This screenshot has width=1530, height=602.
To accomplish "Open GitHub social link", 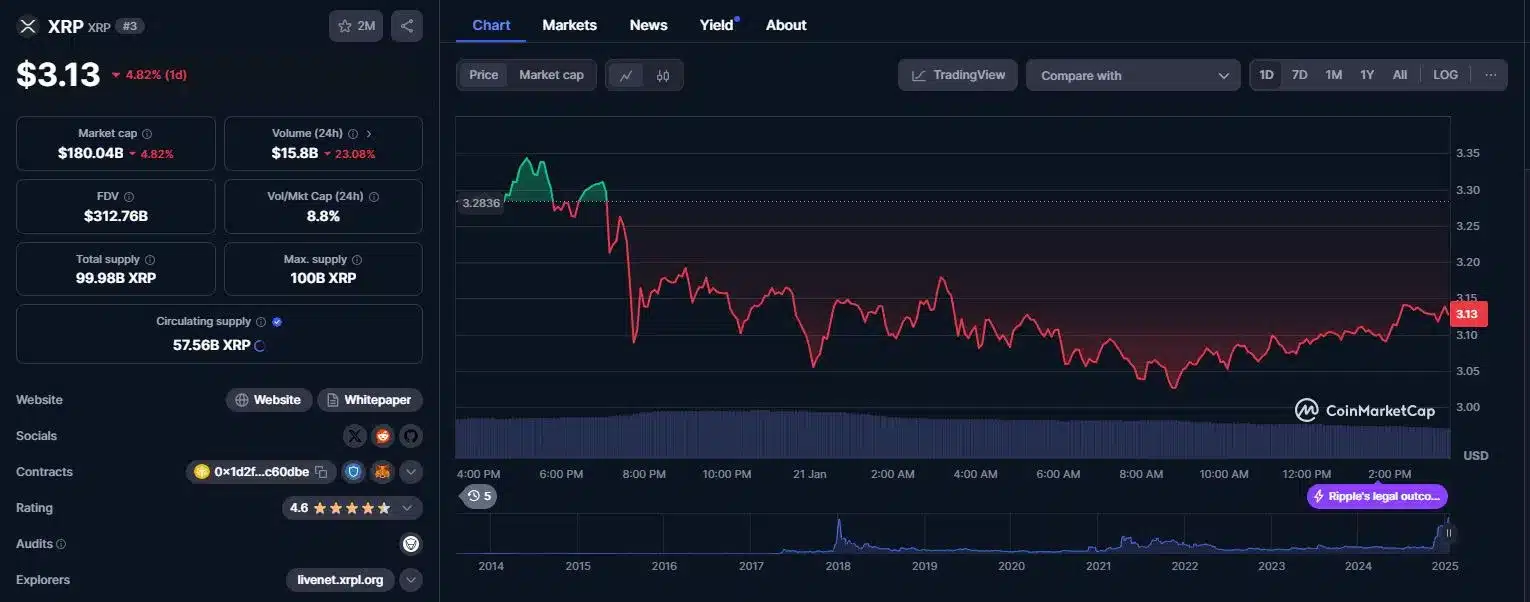I will [411, 436].
